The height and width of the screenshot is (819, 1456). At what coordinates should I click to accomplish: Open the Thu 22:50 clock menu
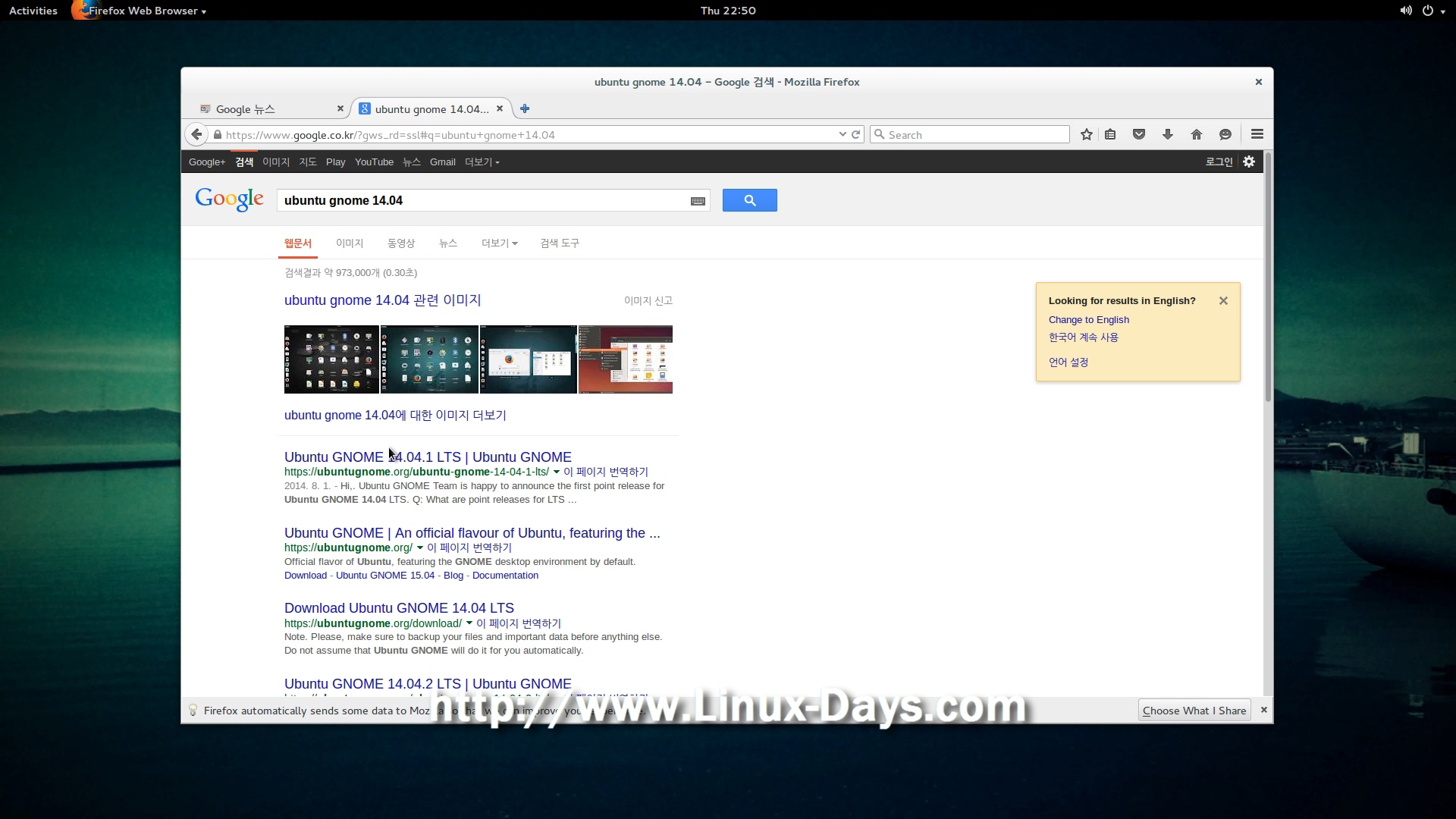click(728, 11)
